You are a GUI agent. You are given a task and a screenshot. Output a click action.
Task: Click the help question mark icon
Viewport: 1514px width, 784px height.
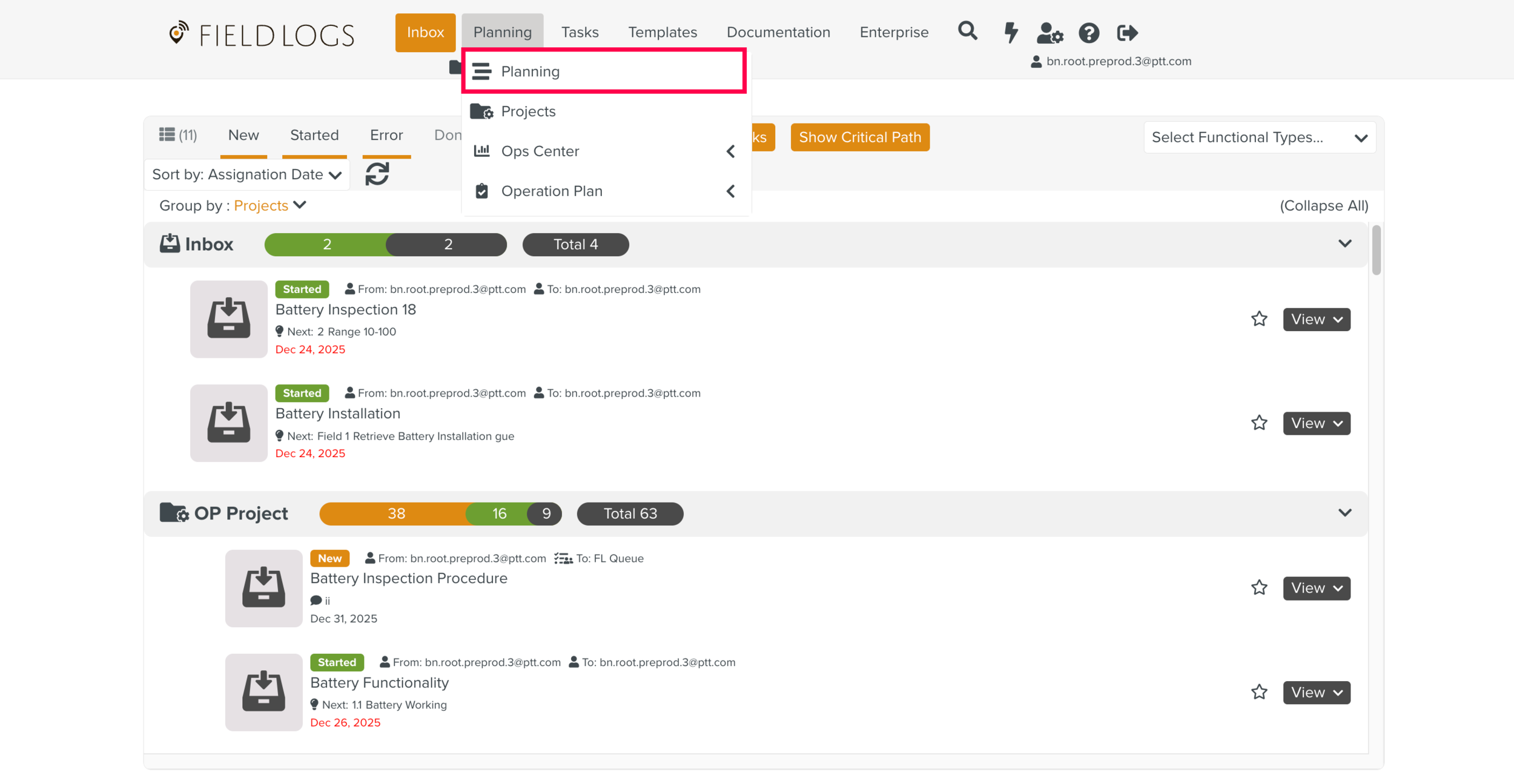click(x=1088, y=33)
